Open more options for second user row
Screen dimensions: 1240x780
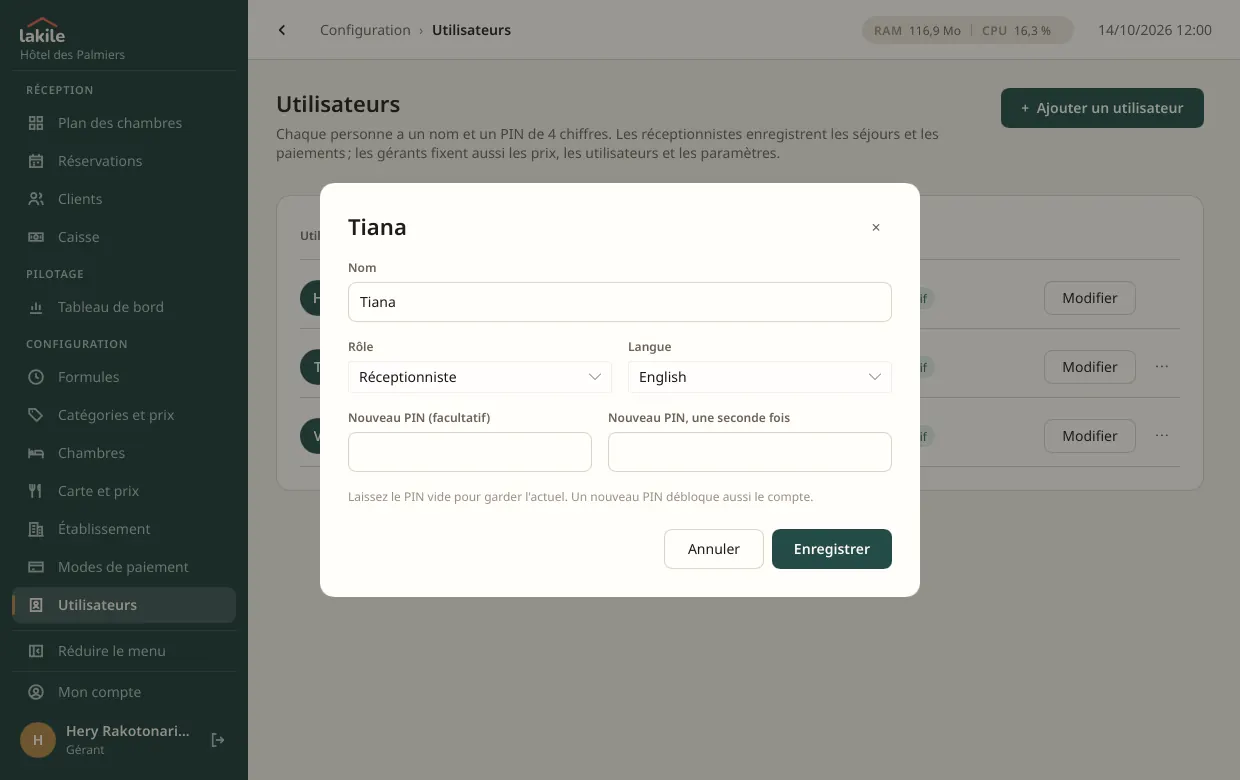[1162, 367]
